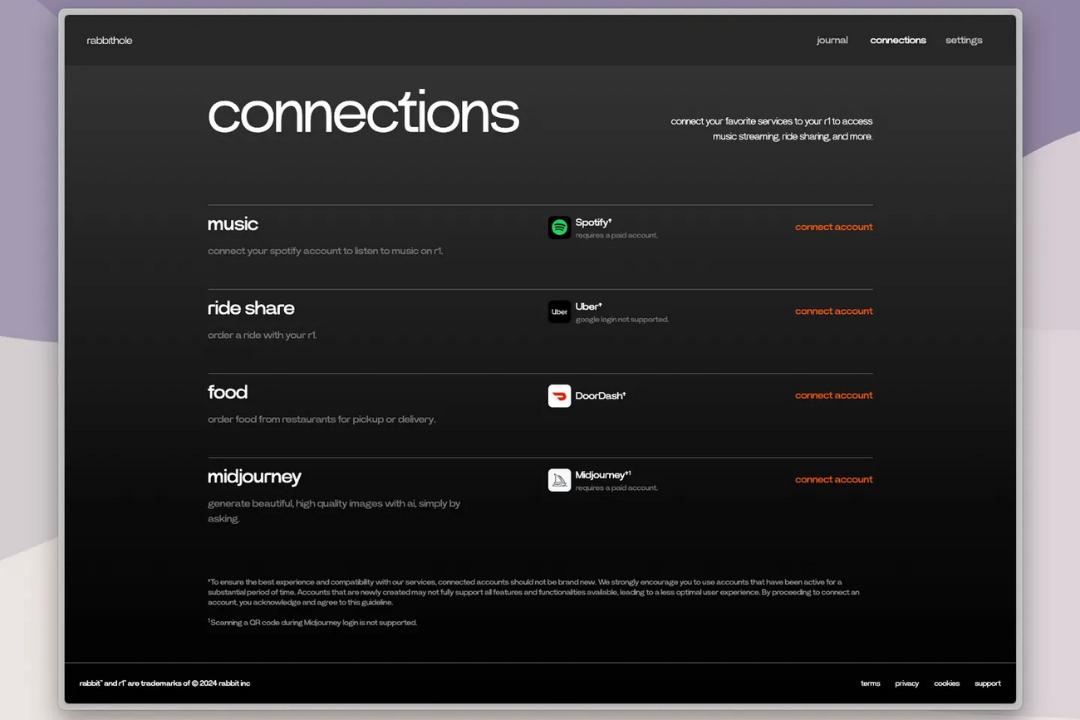The image size is (1080, 720).
Task: Click the trademarks copyright notice
Action: click(x=165, y=683)
